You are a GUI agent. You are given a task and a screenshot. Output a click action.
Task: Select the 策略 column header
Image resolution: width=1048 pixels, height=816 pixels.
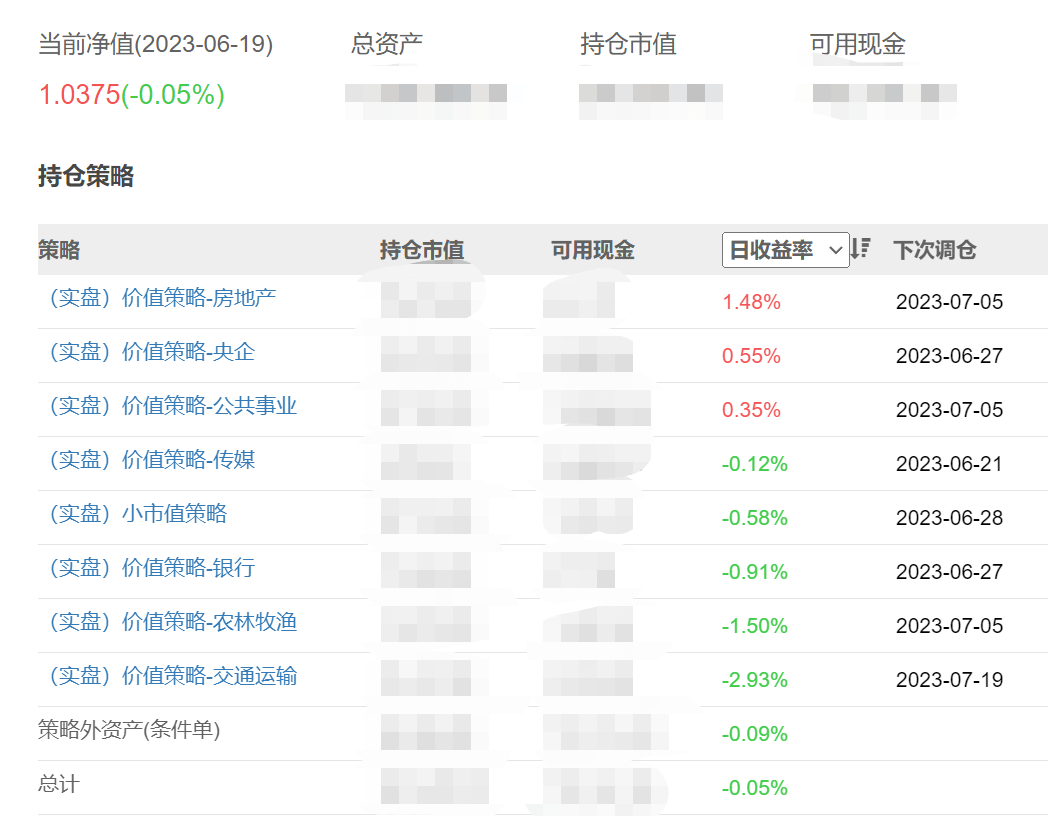(59, 250)
